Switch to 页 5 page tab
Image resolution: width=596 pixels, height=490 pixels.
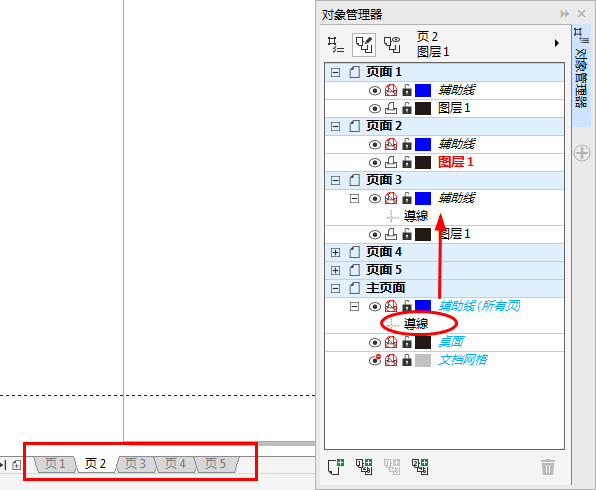(x=216, y=464)
